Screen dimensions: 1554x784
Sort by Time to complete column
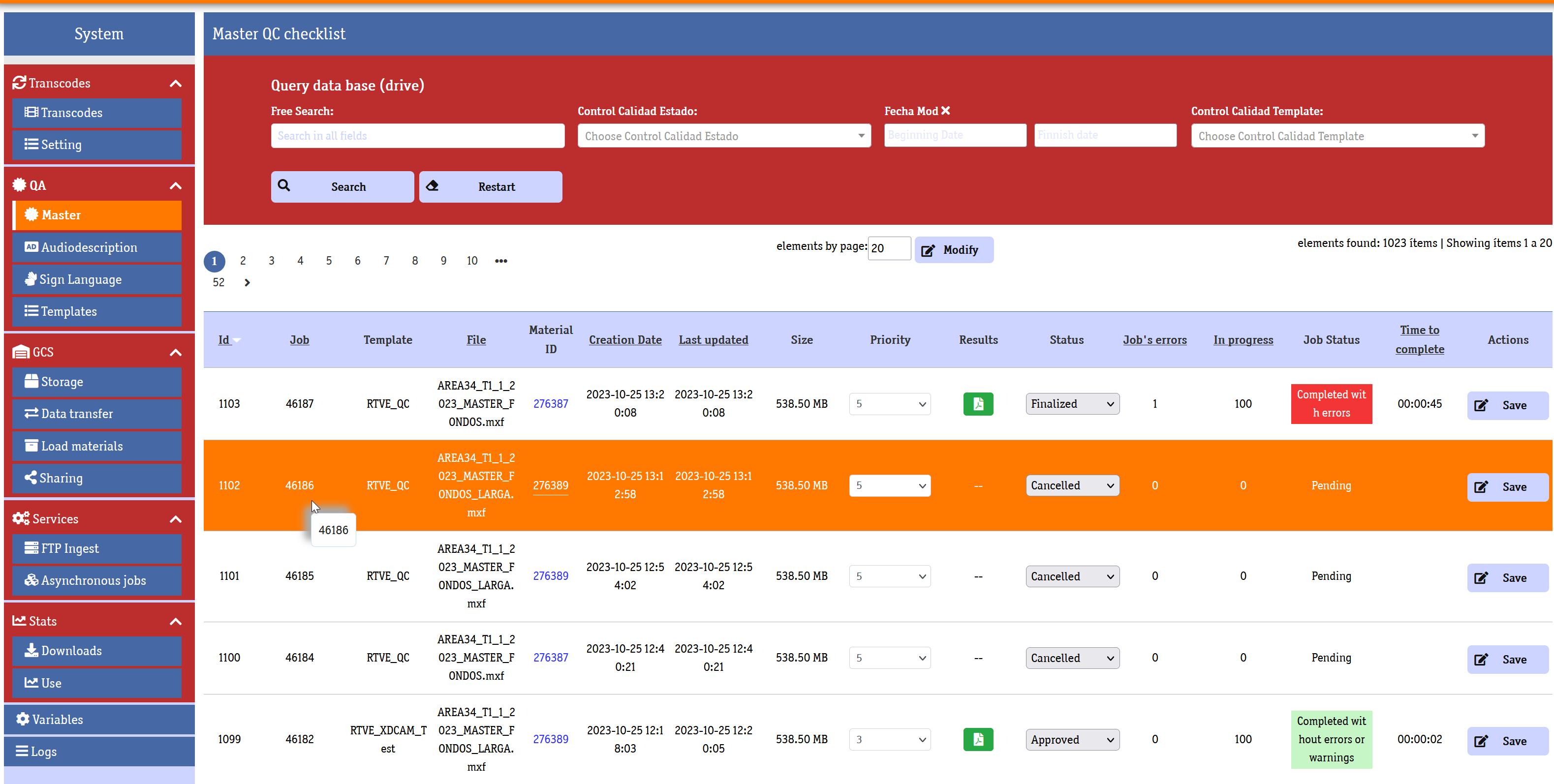tap(1420, 339)
